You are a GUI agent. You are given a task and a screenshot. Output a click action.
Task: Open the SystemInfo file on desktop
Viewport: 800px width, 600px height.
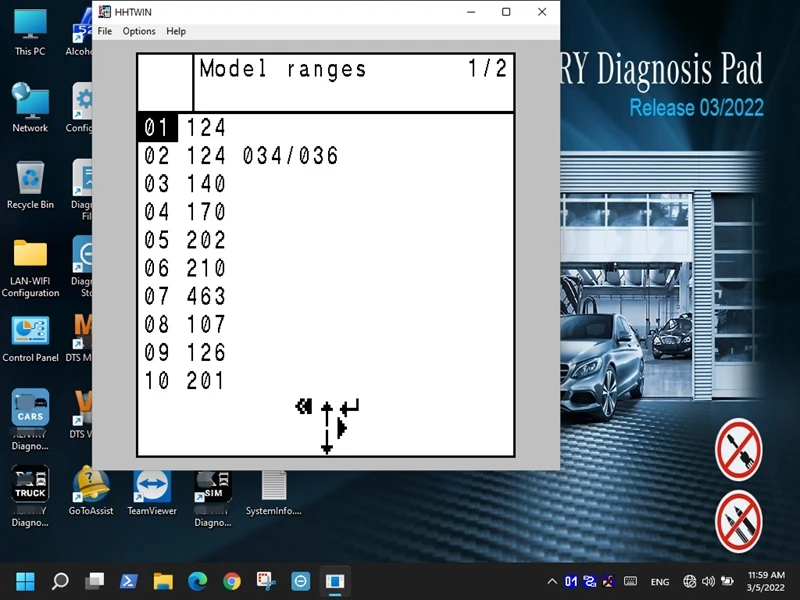(x=273, y=492)
